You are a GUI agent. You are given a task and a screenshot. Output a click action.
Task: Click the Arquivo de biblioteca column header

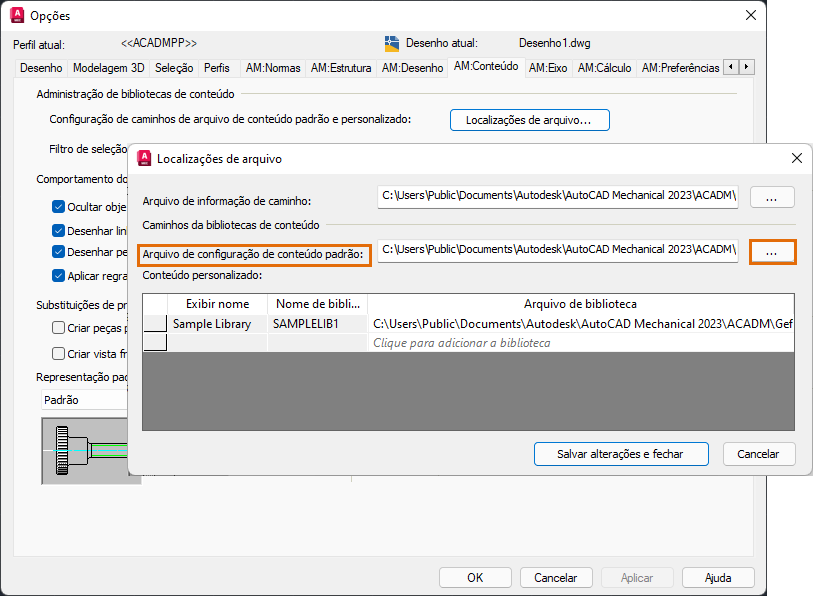(581, 304)
